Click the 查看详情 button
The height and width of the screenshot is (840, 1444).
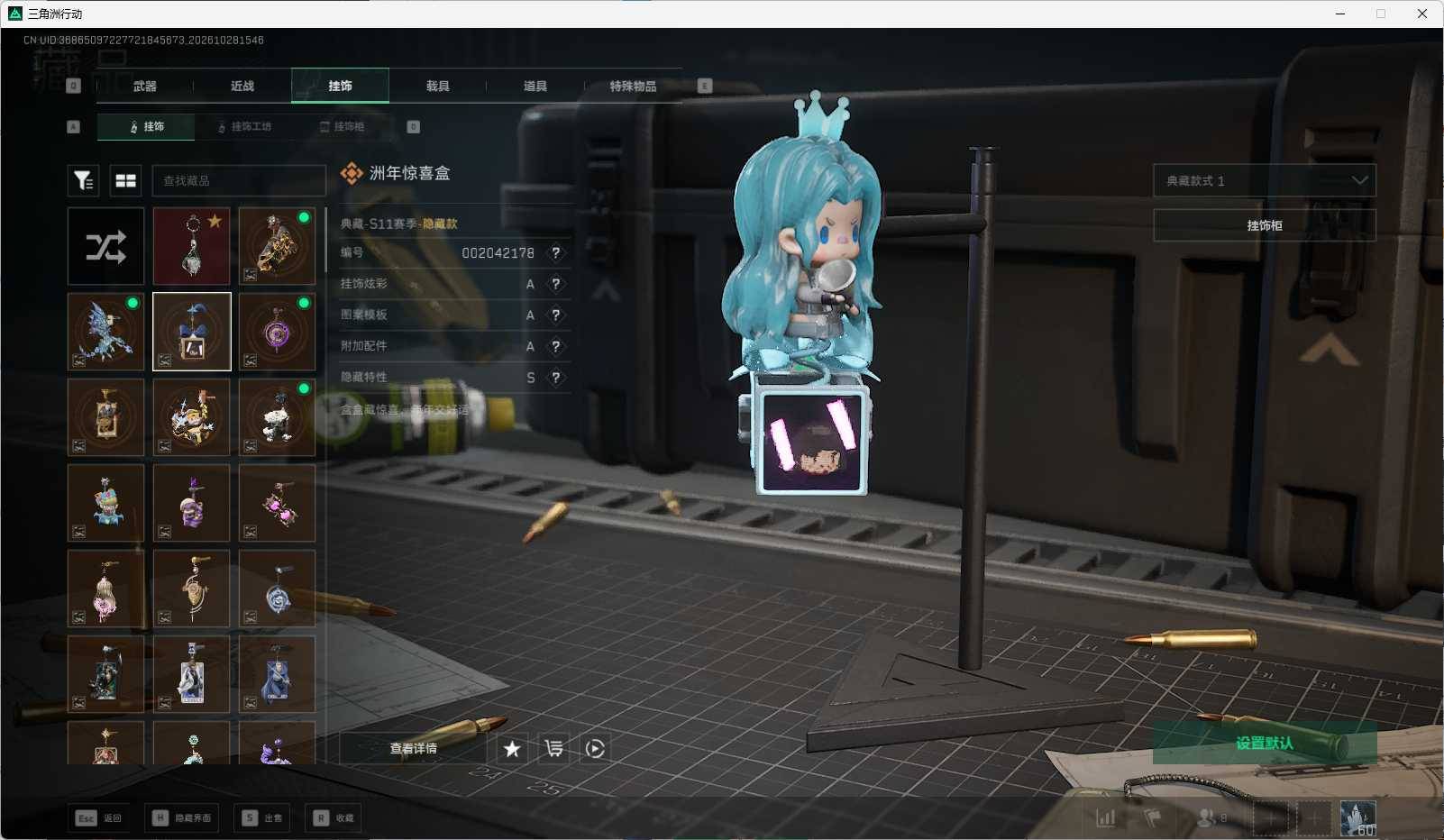pos(413,749)
